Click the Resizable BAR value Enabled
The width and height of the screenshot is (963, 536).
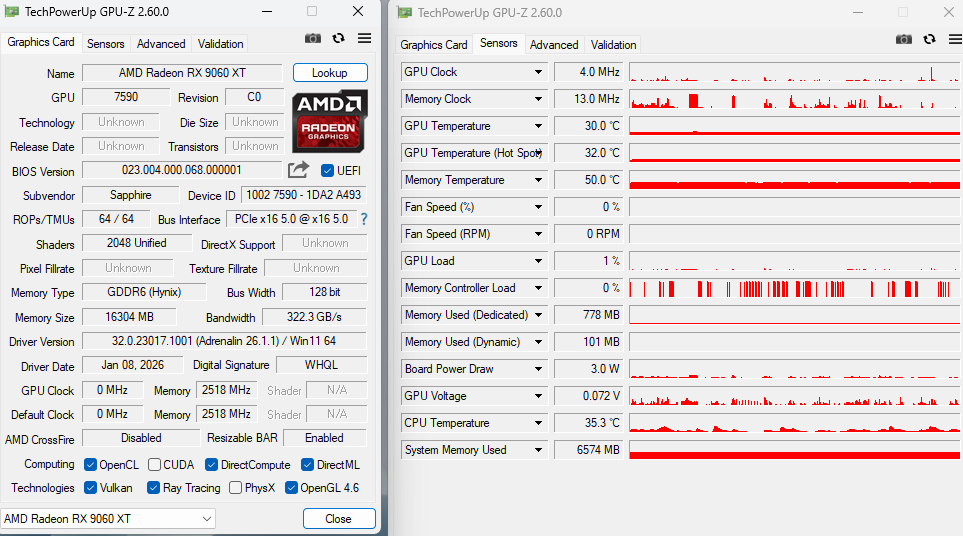(324, 438)
